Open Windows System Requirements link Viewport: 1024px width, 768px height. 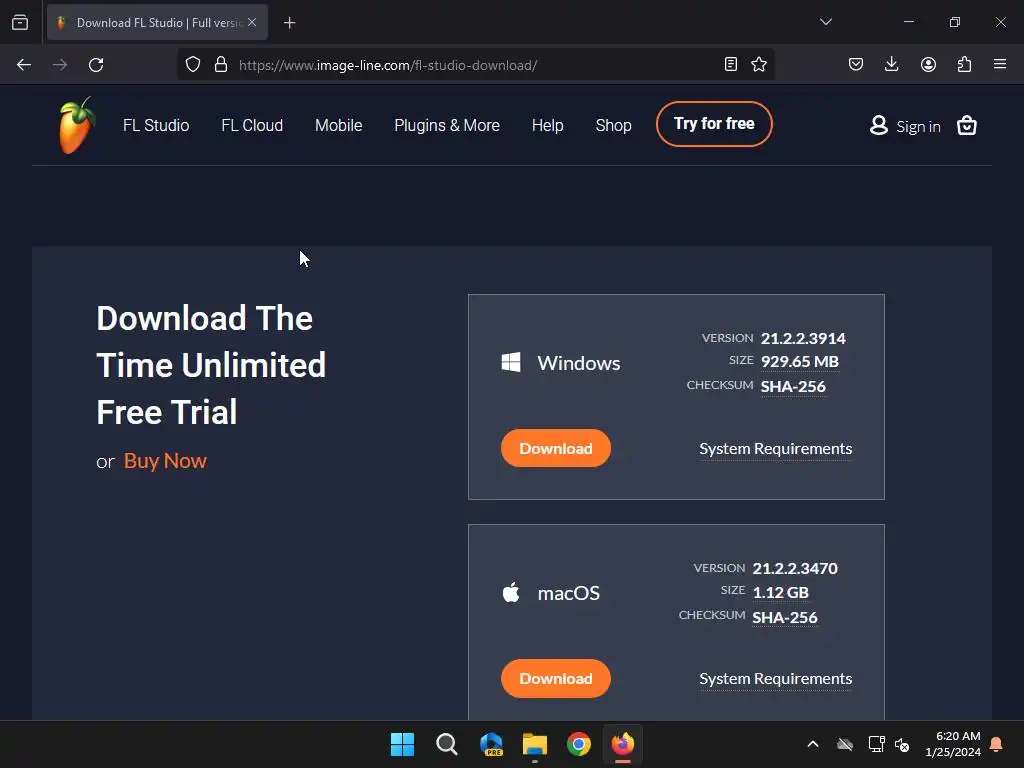776,449
